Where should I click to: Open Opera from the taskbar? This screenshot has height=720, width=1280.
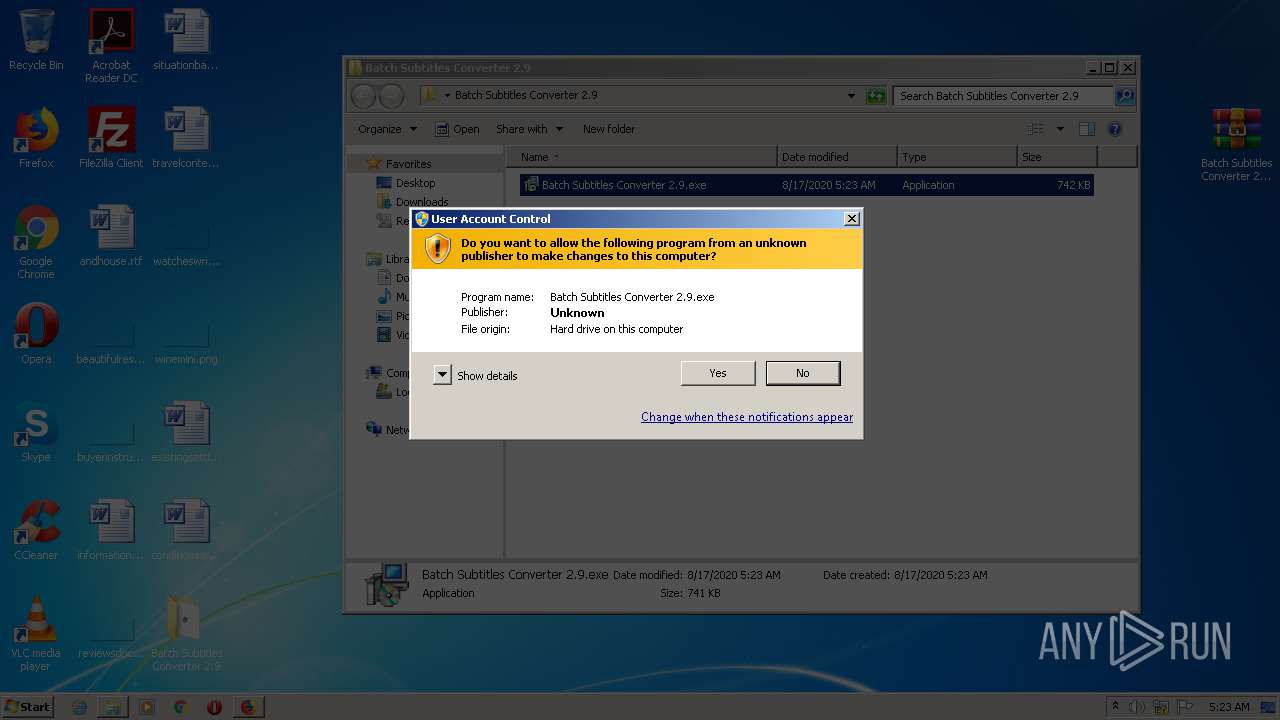pos(214,707)
